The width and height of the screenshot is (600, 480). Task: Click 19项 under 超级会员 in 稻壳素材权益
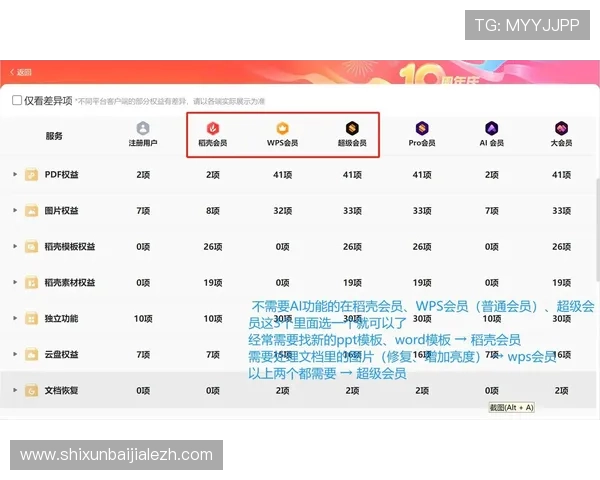click(352, 283)
